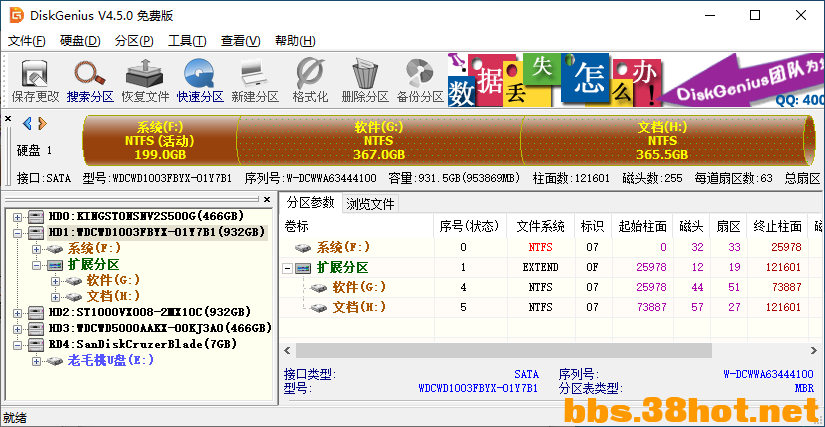Select 软件(G:) partition block in disk map
Viewport: 825px width, 427px height.
click(379, 140)
